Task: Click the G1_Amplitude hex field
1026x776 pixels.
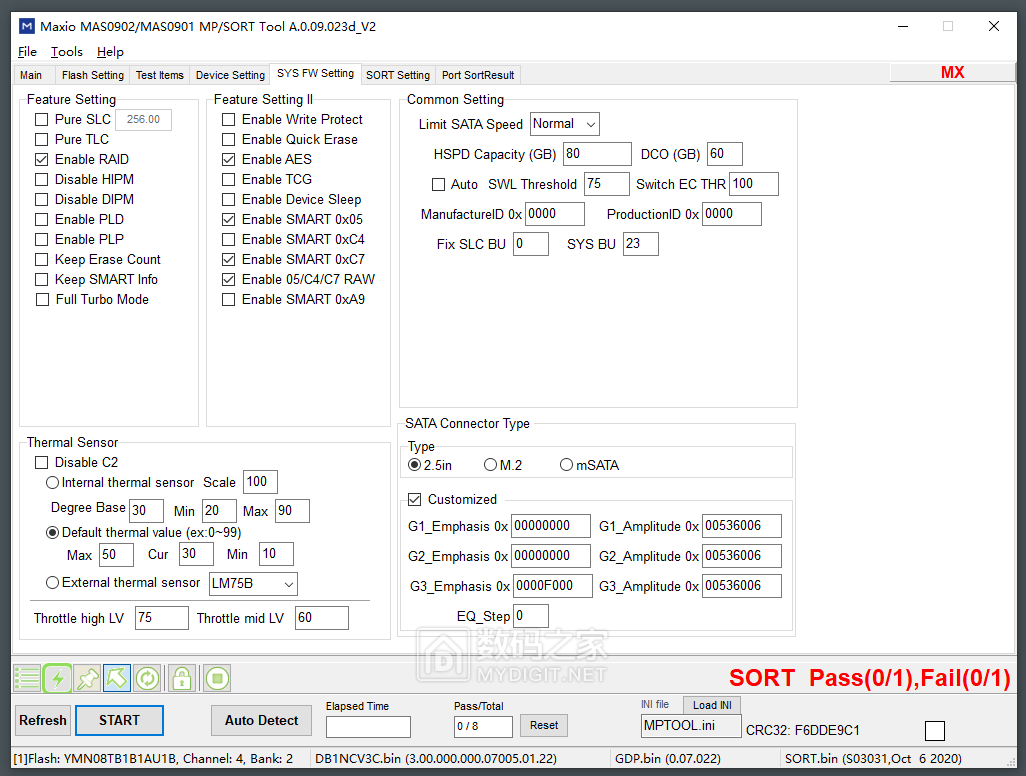Action: point(741,525)
